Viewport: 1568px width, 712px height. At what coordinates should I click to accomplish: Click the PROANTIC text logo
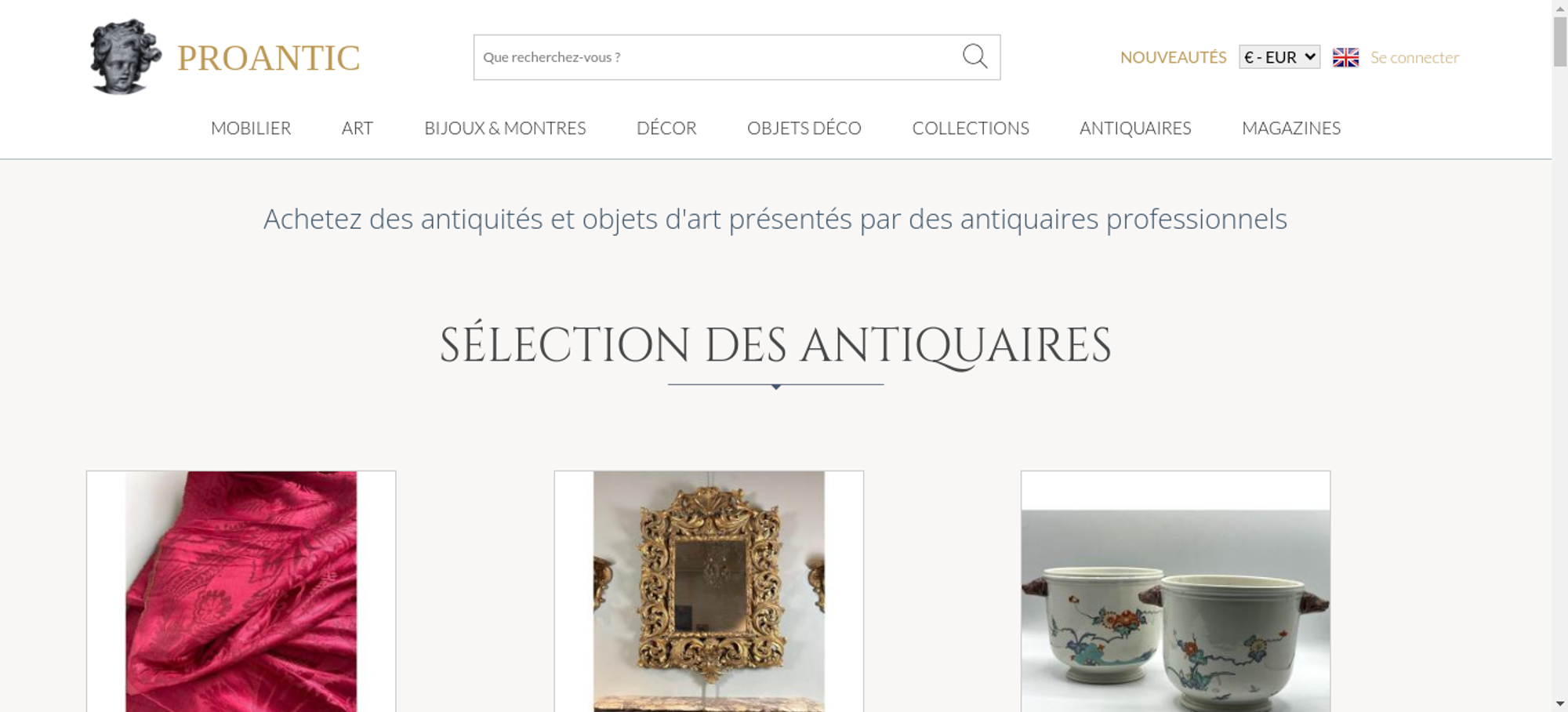pos(268,58)
